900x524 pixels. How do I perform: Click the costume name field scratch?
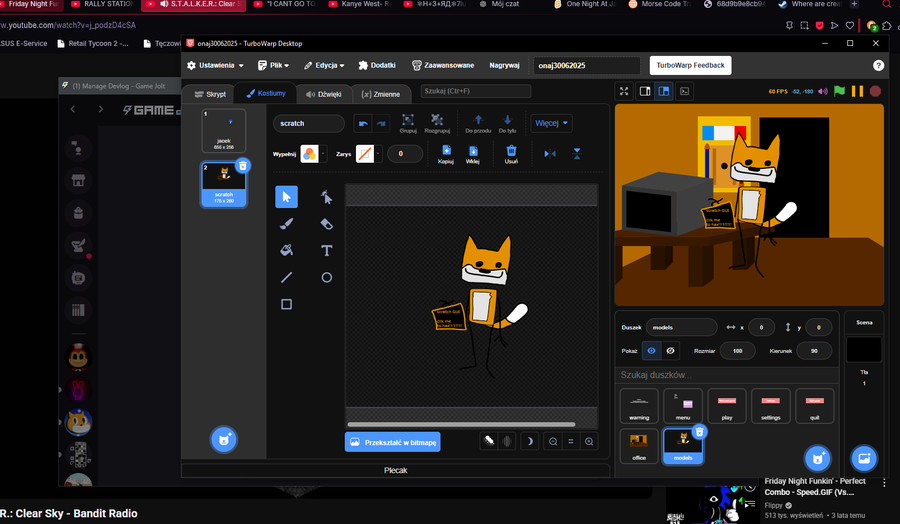[309, 123]
